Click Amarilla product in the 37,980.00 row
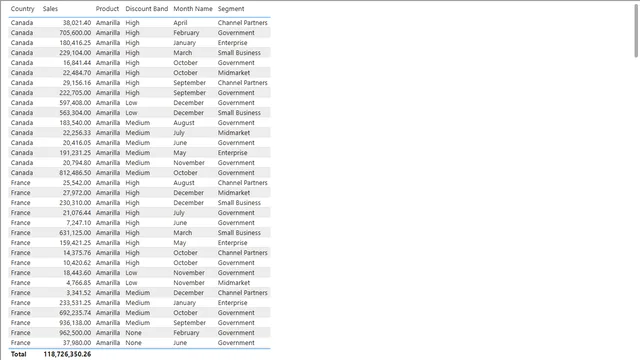Image resolution: width=640 pixels, height=360 pixels. coord(108,343)
